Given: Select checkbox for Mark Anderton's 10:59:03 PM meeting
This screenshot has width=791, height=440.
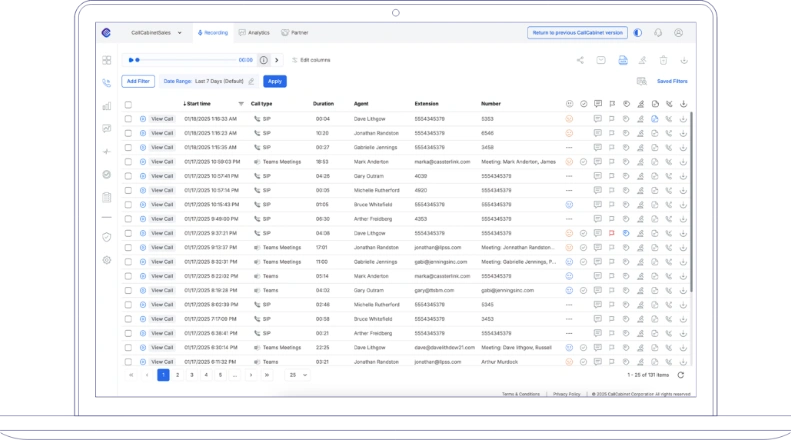Looking at the screenshot, I should [128, 161].
